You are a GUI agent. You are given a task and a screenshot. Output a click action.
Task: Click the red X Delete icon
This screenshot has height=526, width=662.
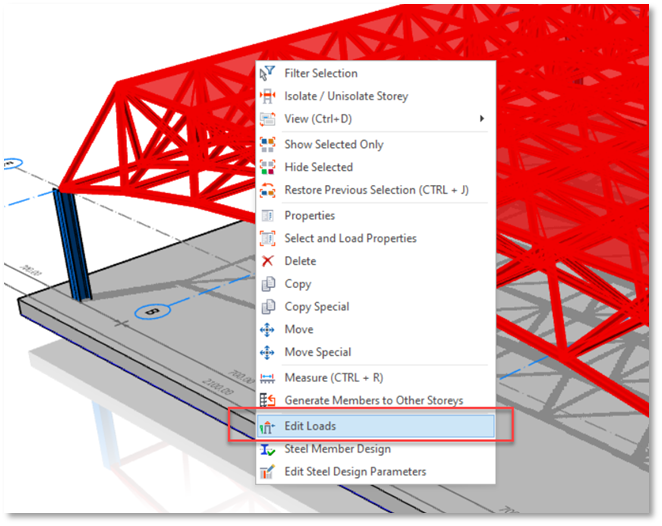point(267,261)
